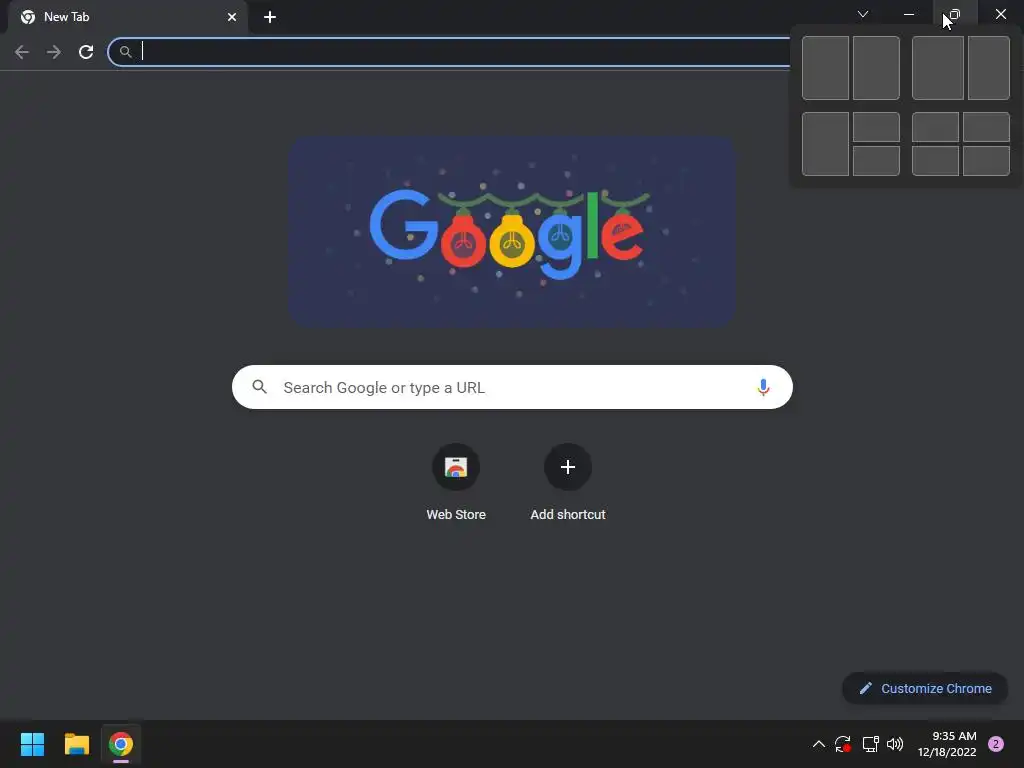Click the Chrome taskbar icon
Viewport: 1024px width, 768px height.
pyautogui.click(x=121, y=744)
